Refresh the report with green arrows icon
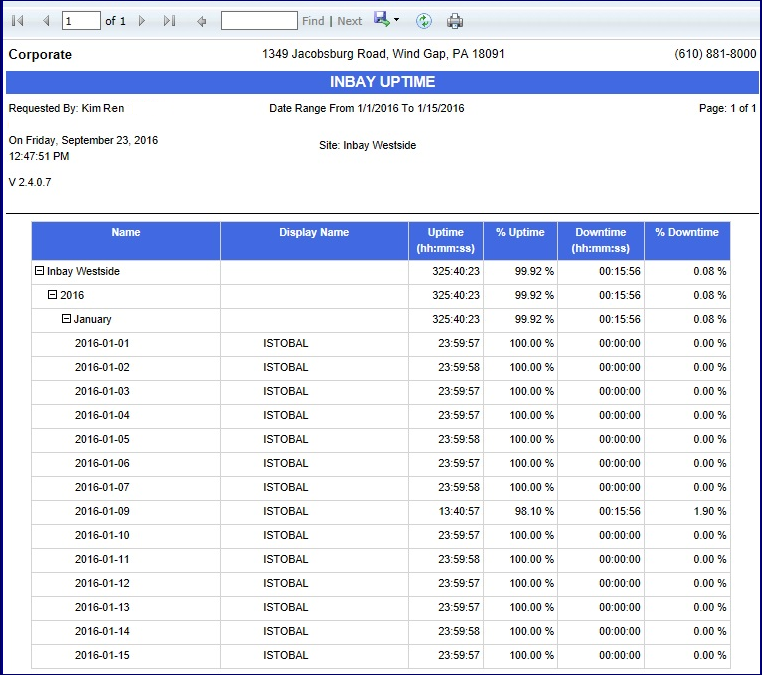762x675 pixels. (424, 21)
